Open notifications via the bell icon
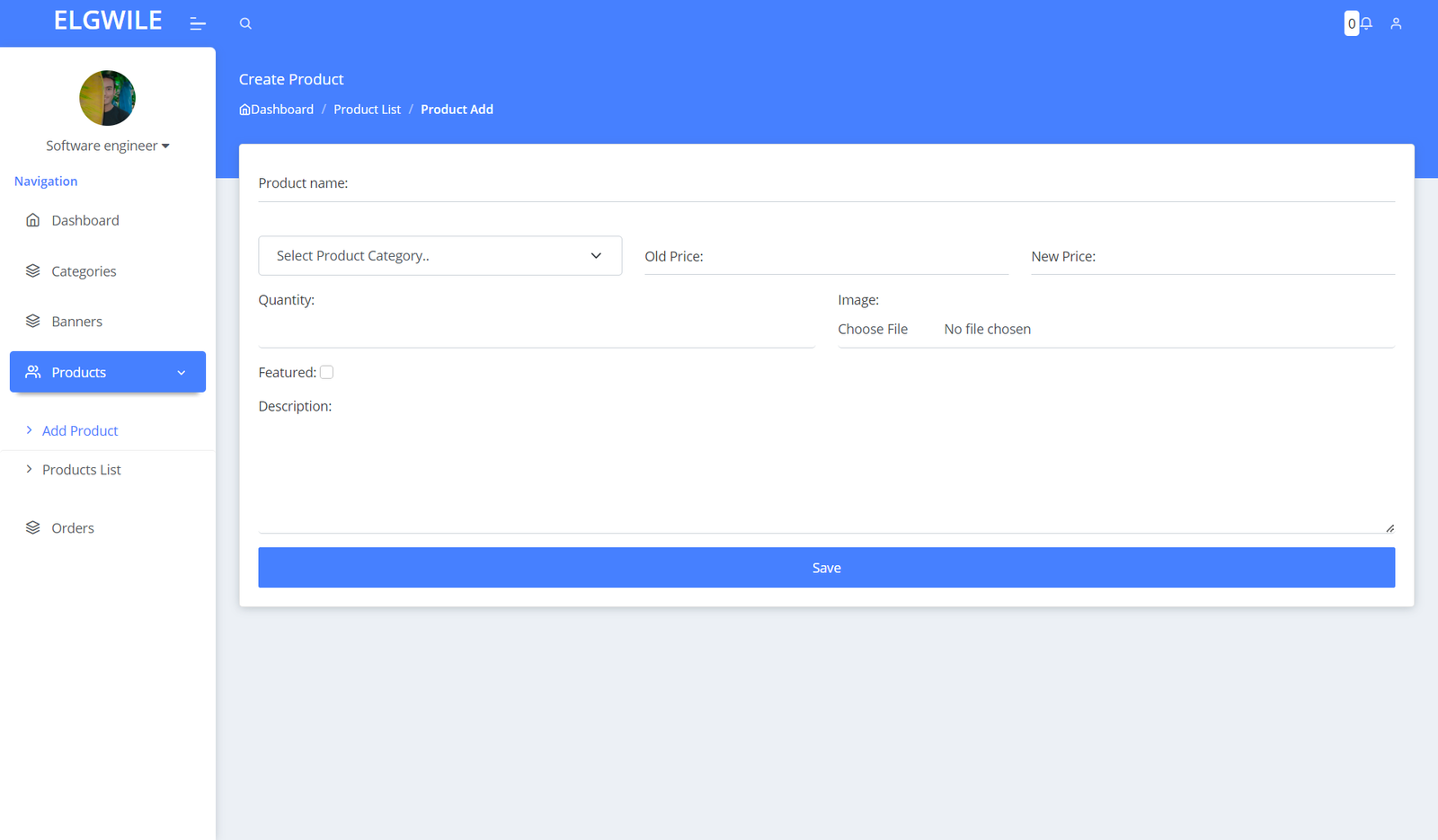1438x840 pixels. pos(1366,23)
